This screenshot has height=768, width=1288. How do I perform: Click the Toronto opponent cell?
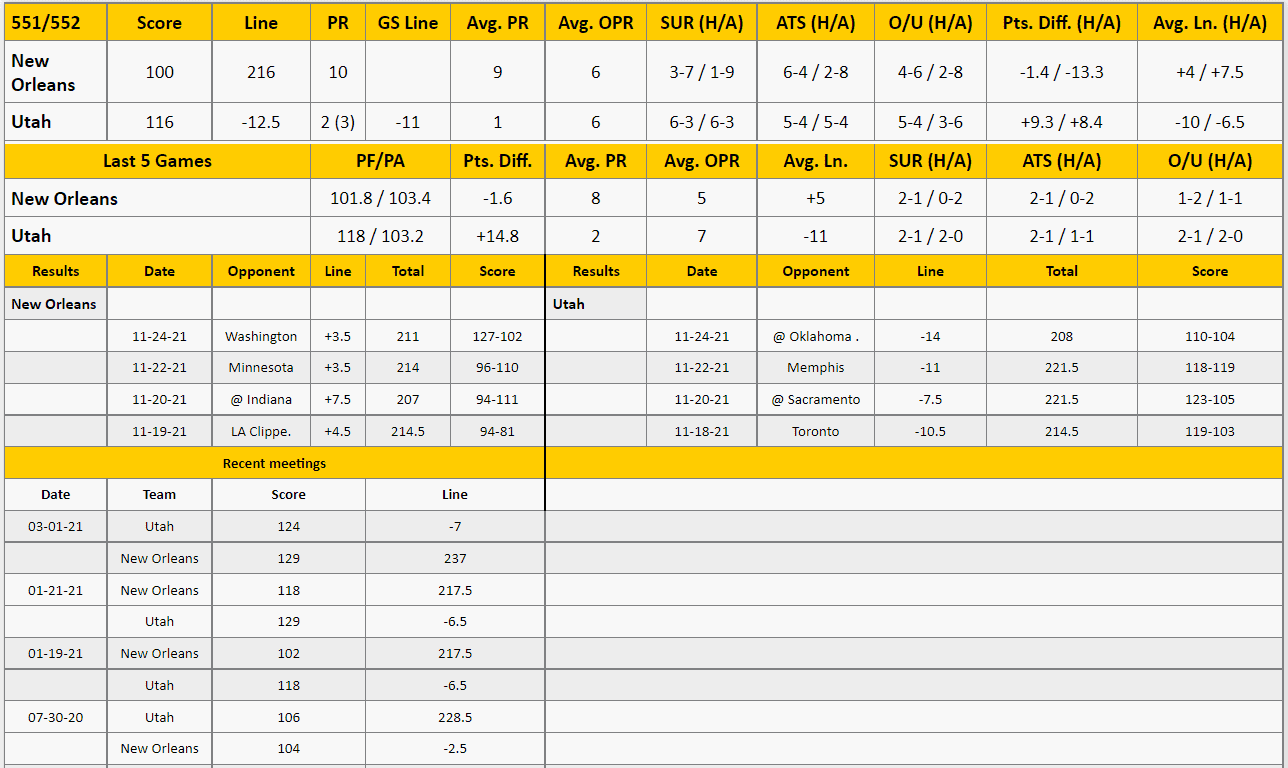pyautogui.click(x=816, y=431)
